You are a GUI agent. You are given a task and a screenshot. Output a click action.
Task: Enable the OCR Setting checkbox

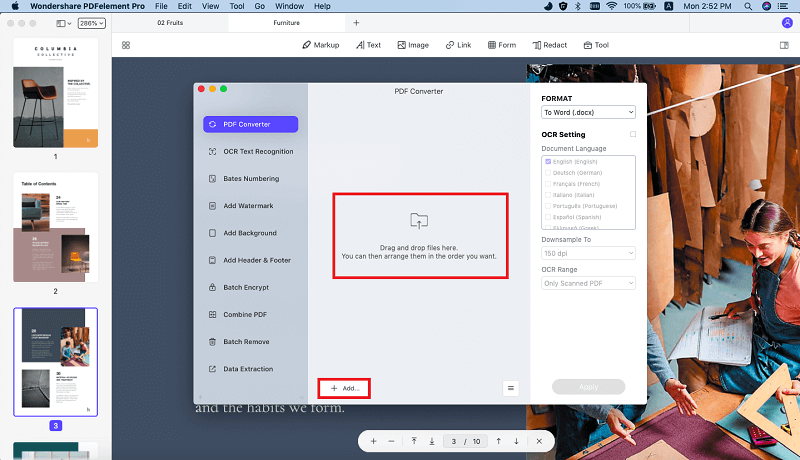point(633,134)
